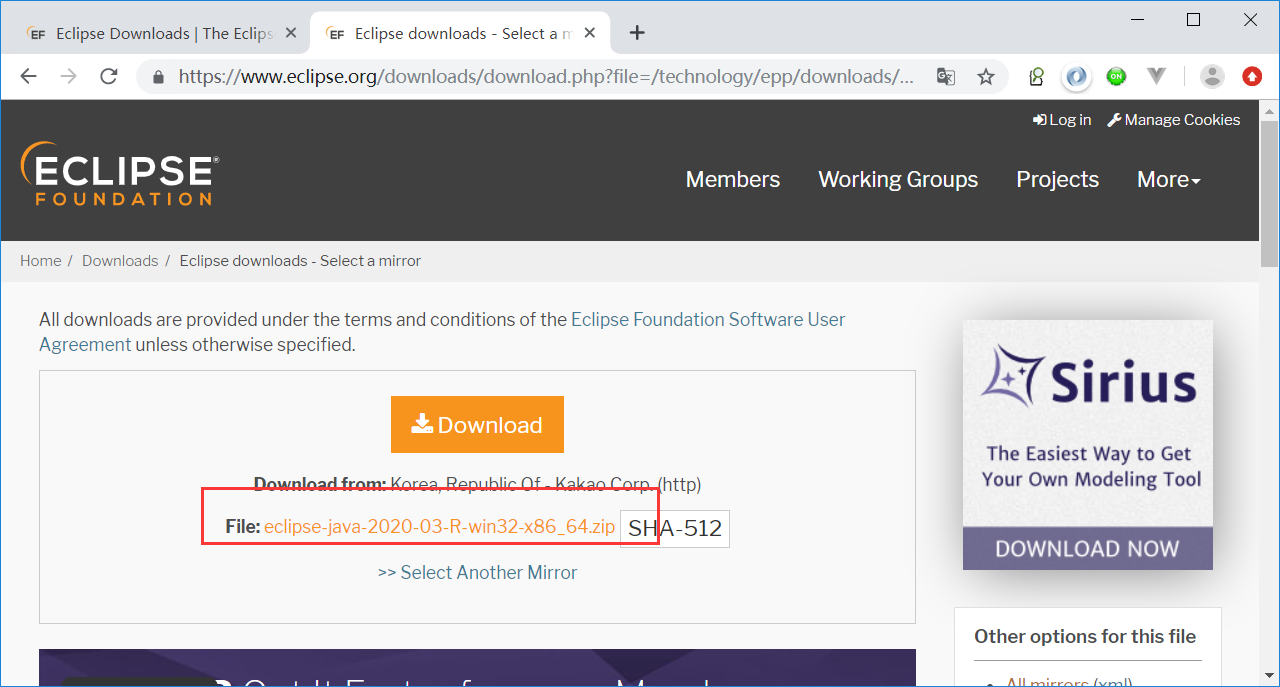The height and width of the screenshot is (687, 1280).
Task: Click the Eclipse downloads - Select a mirror breadcrumb text
Action: pos(300,261)
